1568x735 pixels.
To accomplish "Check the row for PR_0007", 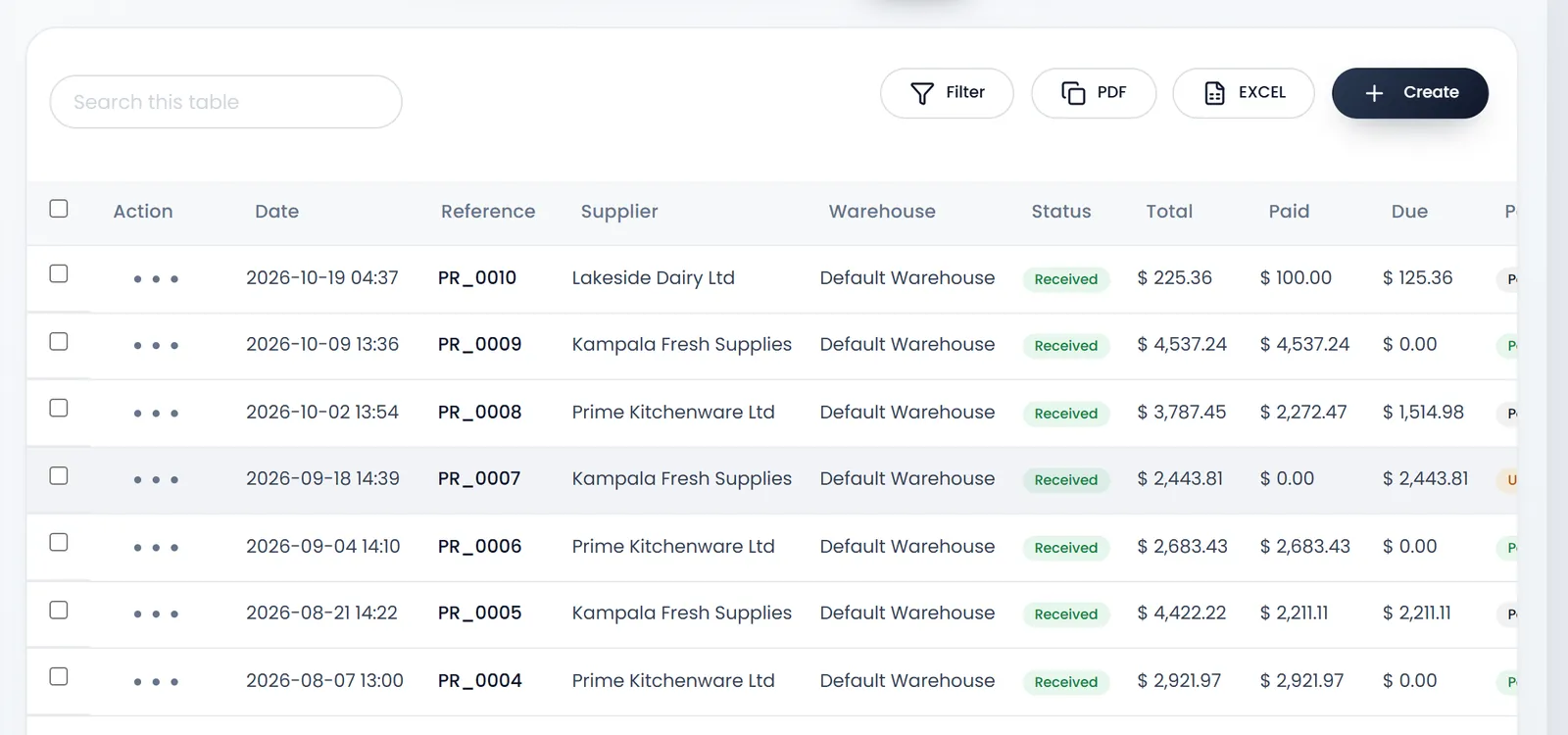I will tap(59, 475).
